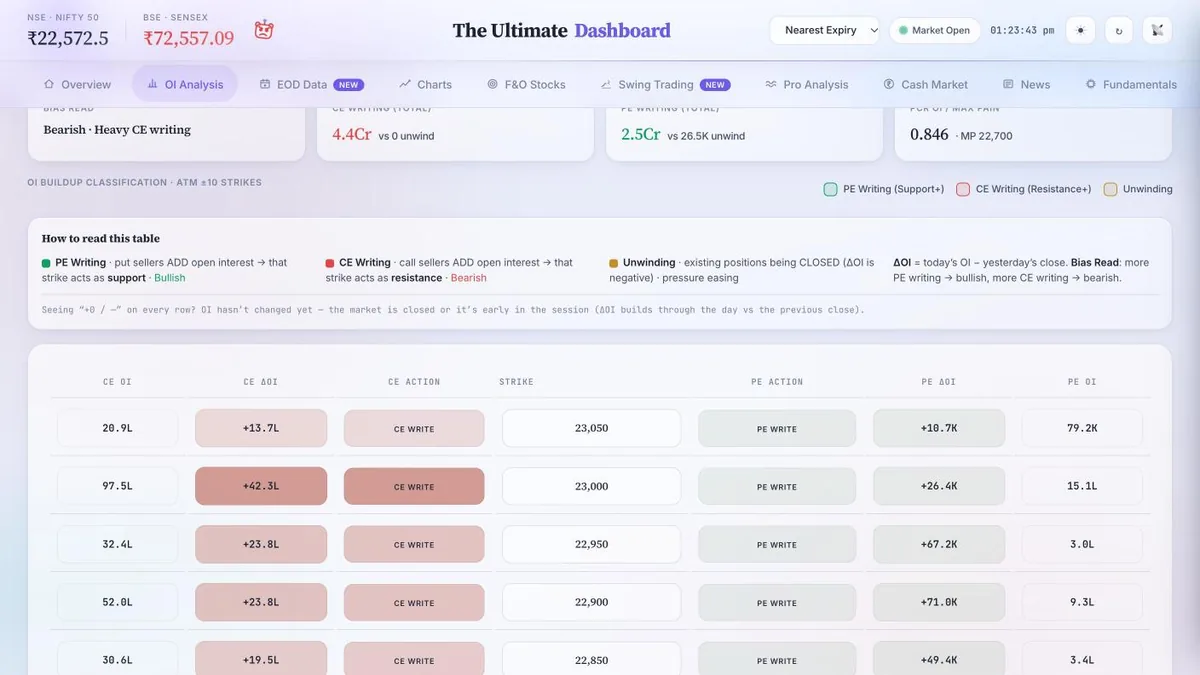Click the 15.1L PE OI cell
This screenshot has height=675, width=1200.
tap(1082, 486)
